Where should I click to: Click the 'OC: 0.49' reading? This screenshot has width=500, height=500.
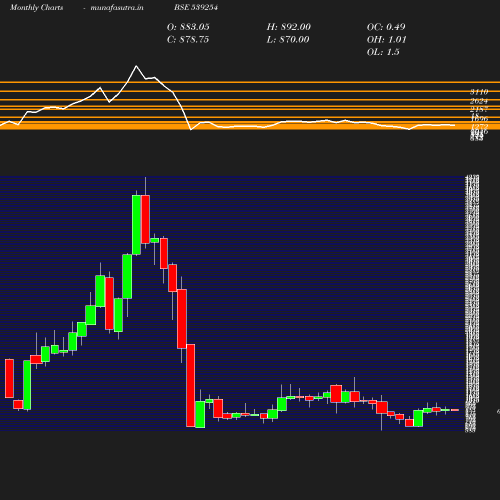[x=386, y=27]
